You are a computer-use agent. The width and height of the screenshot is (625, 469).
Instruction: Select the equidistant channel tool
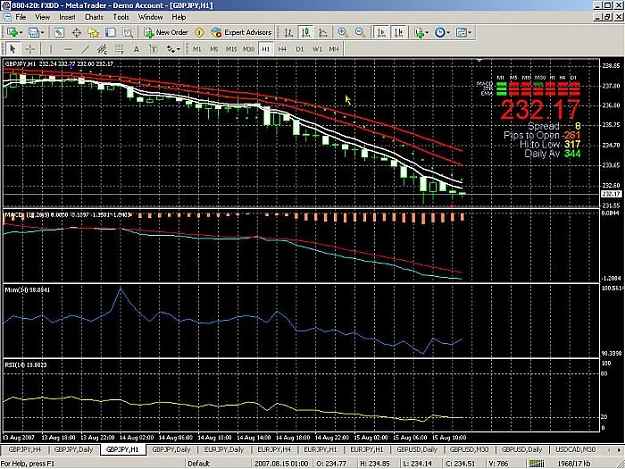coord(102,49)
